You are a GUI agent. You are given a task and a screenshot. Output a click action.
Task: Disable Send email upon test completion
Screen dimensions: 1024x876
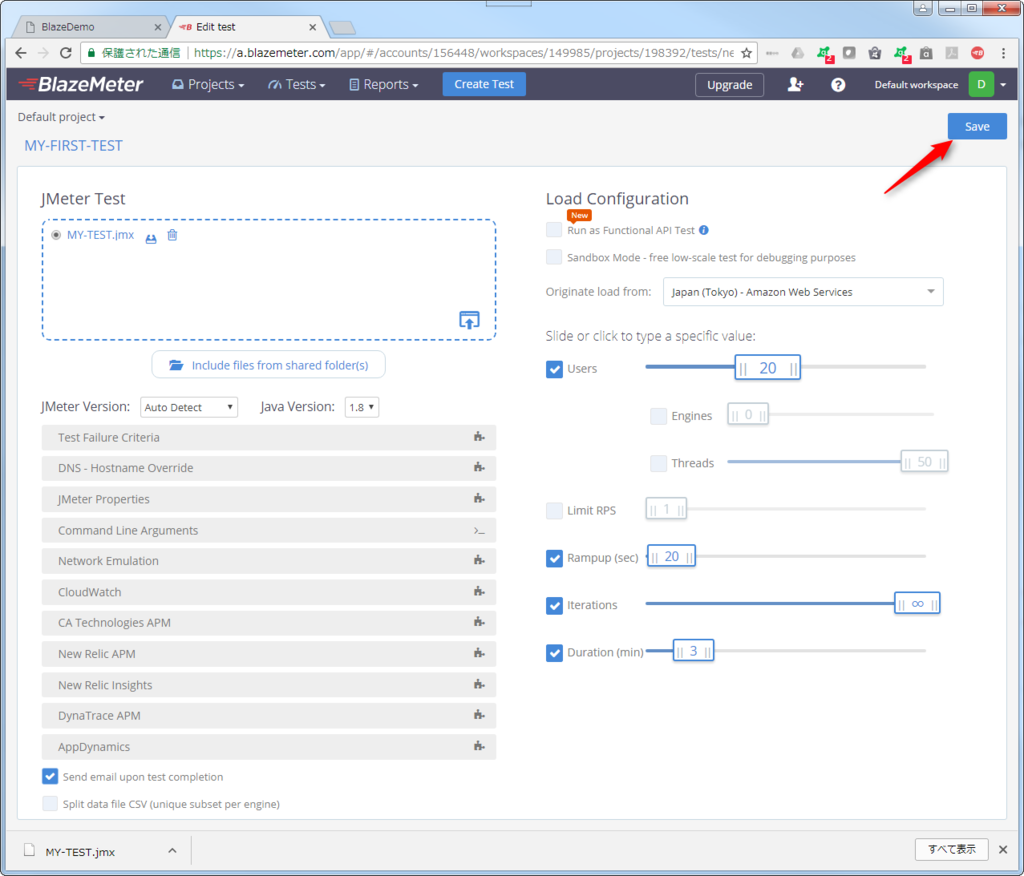tap(50, 776)
